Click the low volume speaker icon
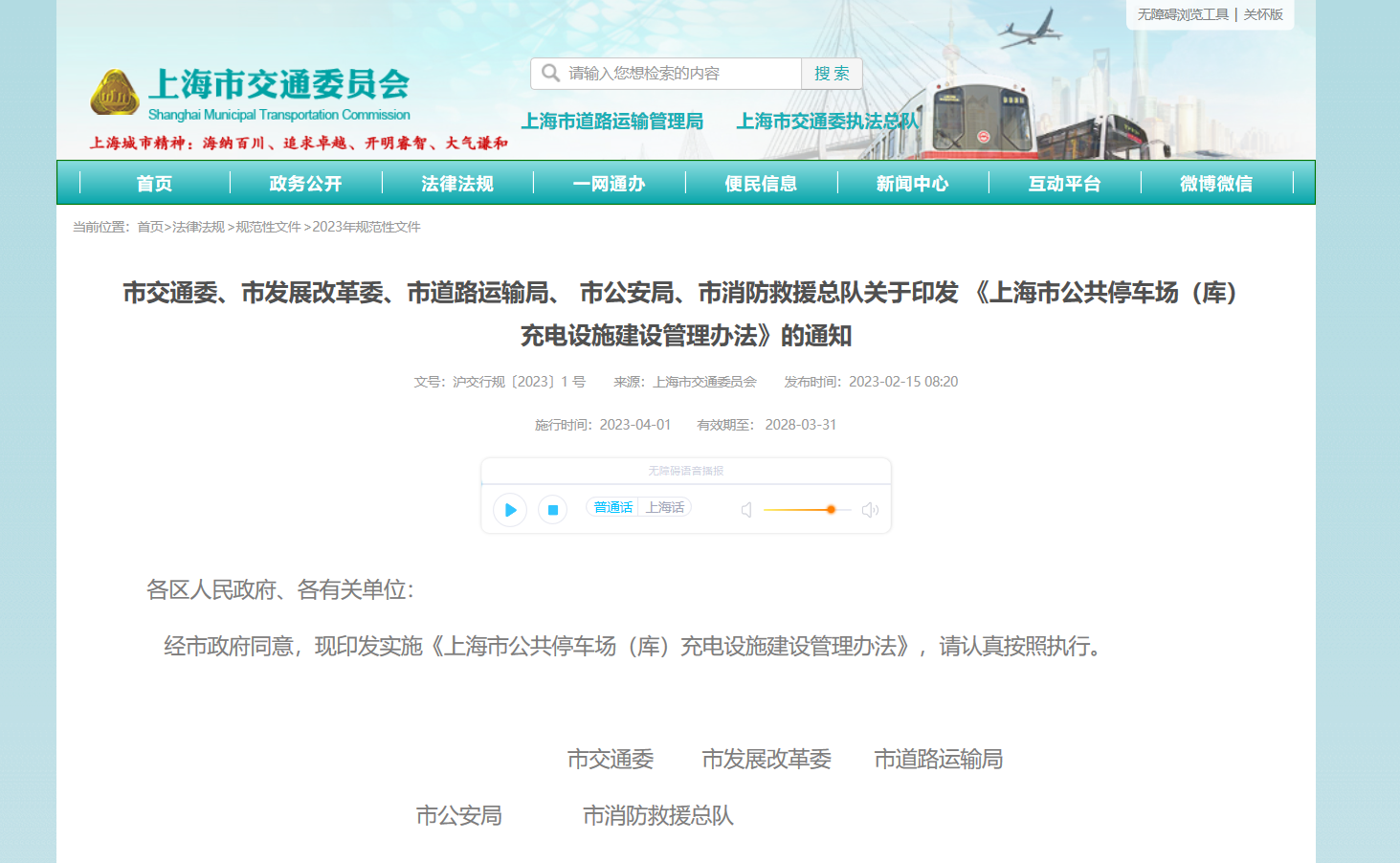1400x863 pixels. pos(746,510)
